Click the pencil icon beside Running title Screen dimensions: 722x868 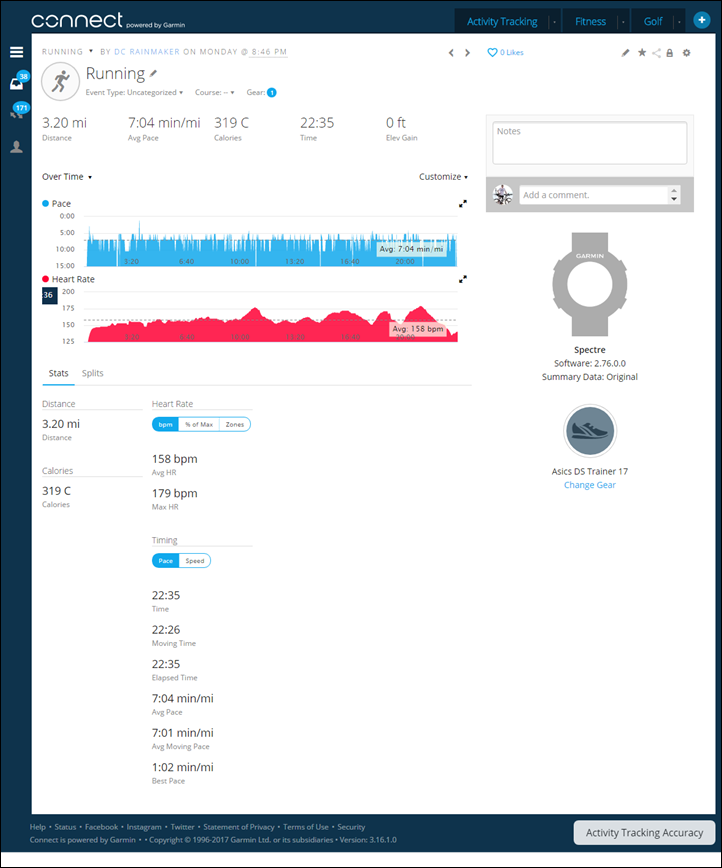click(154, 74)
